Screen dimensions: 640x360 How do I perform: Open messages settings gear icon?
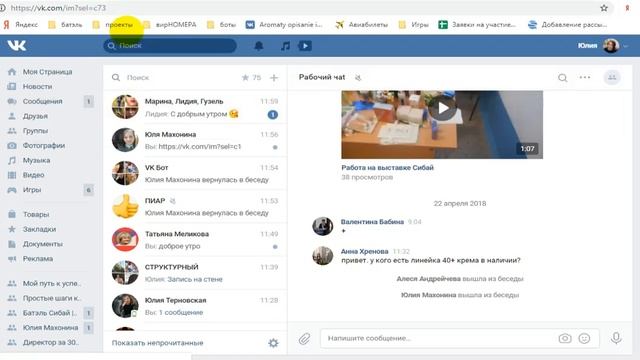[x=273, y=343]
